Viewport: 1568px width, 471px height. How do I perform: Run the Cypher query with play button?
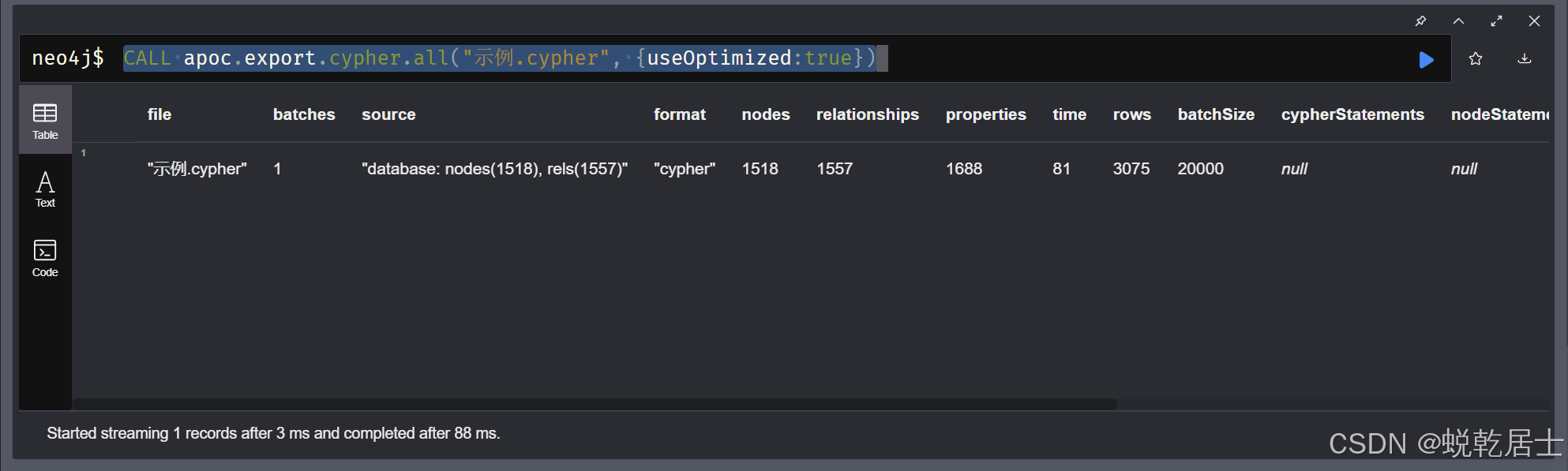1426,59
